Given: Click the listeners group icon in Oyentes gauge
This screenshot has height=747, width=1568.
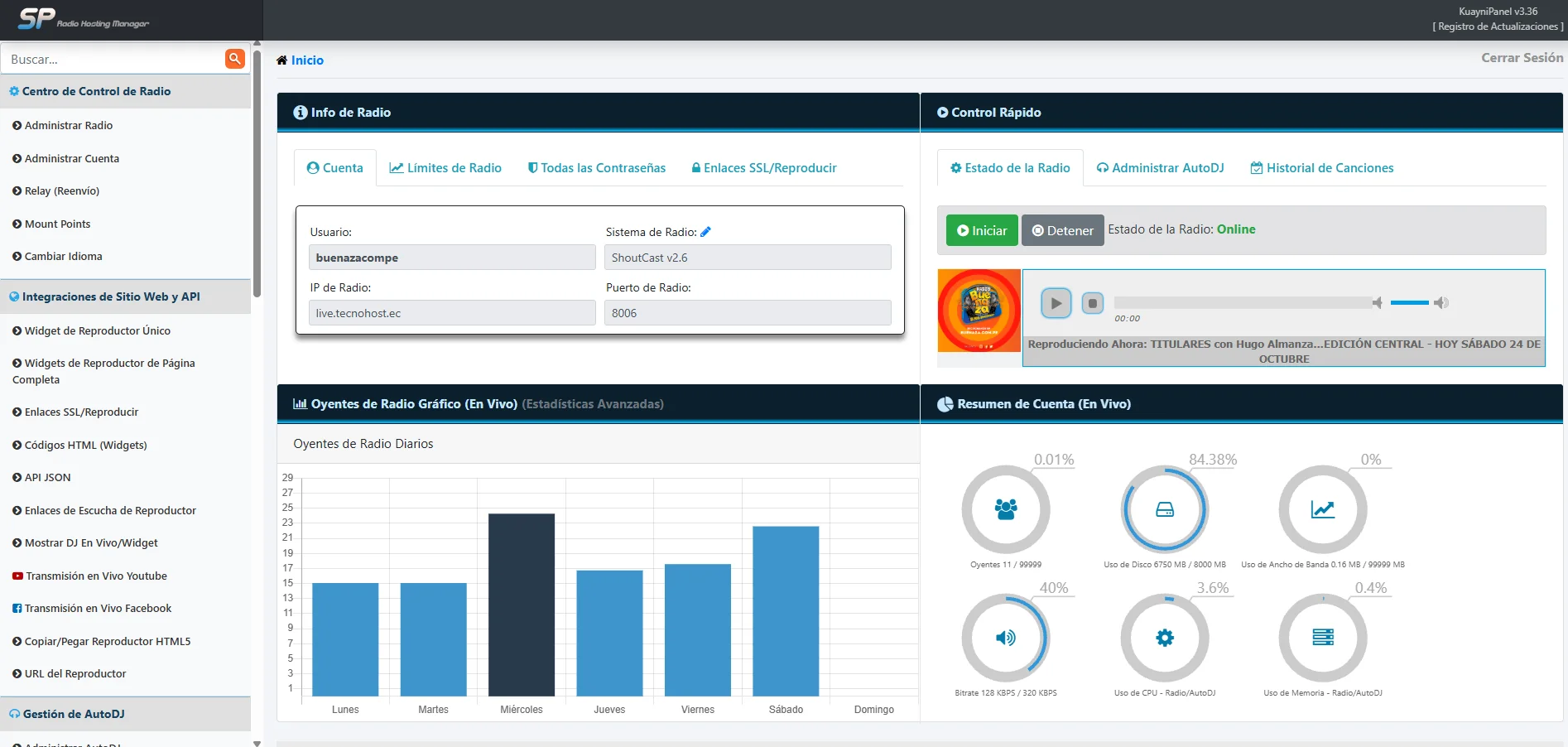Looking at the screenshot, I should coord(1006,509).
